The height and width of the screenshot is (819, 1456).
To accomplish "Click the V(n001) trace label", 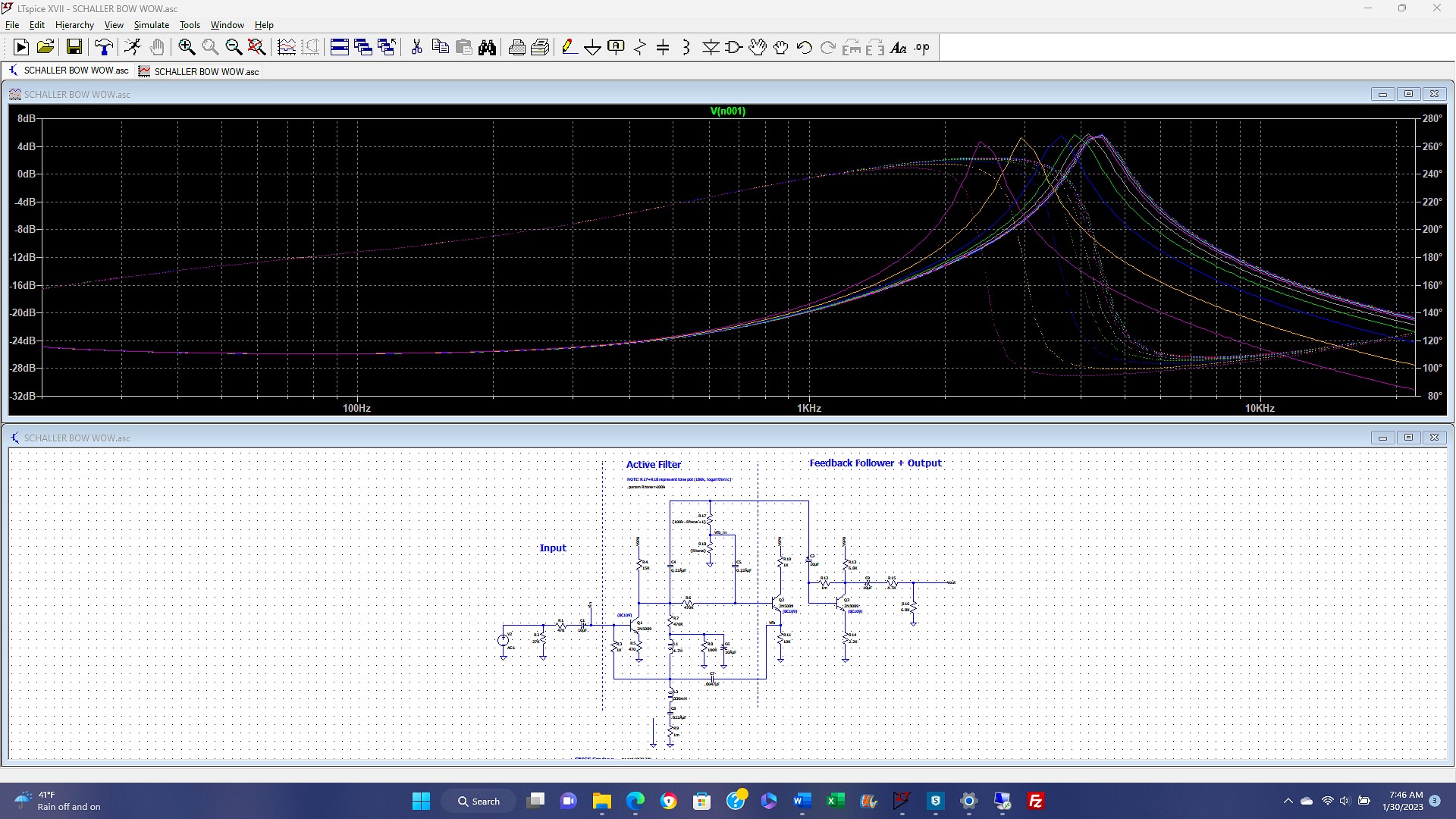I will pos(727,111).
